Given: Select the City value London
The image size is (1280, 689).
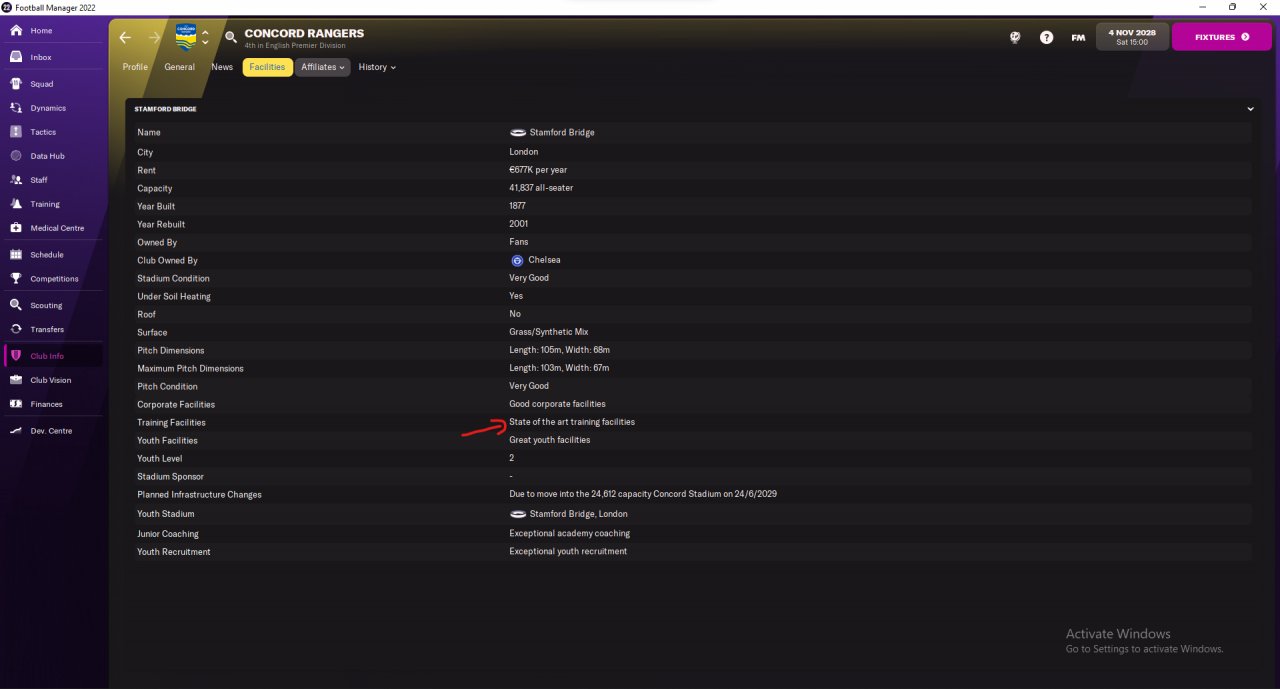Looking at the screenshot, I should (x=523, y=152).
